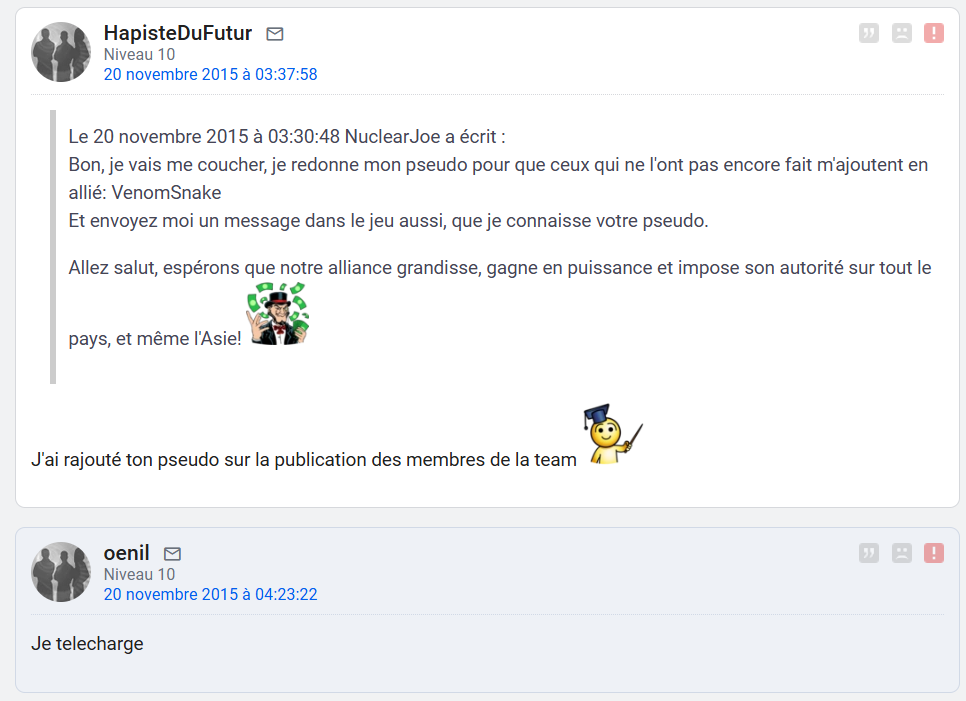The width and height of the screenshot is (966, 701).
Task: Send private message to HapisteDuFutur via envelope
Action: 275,34
